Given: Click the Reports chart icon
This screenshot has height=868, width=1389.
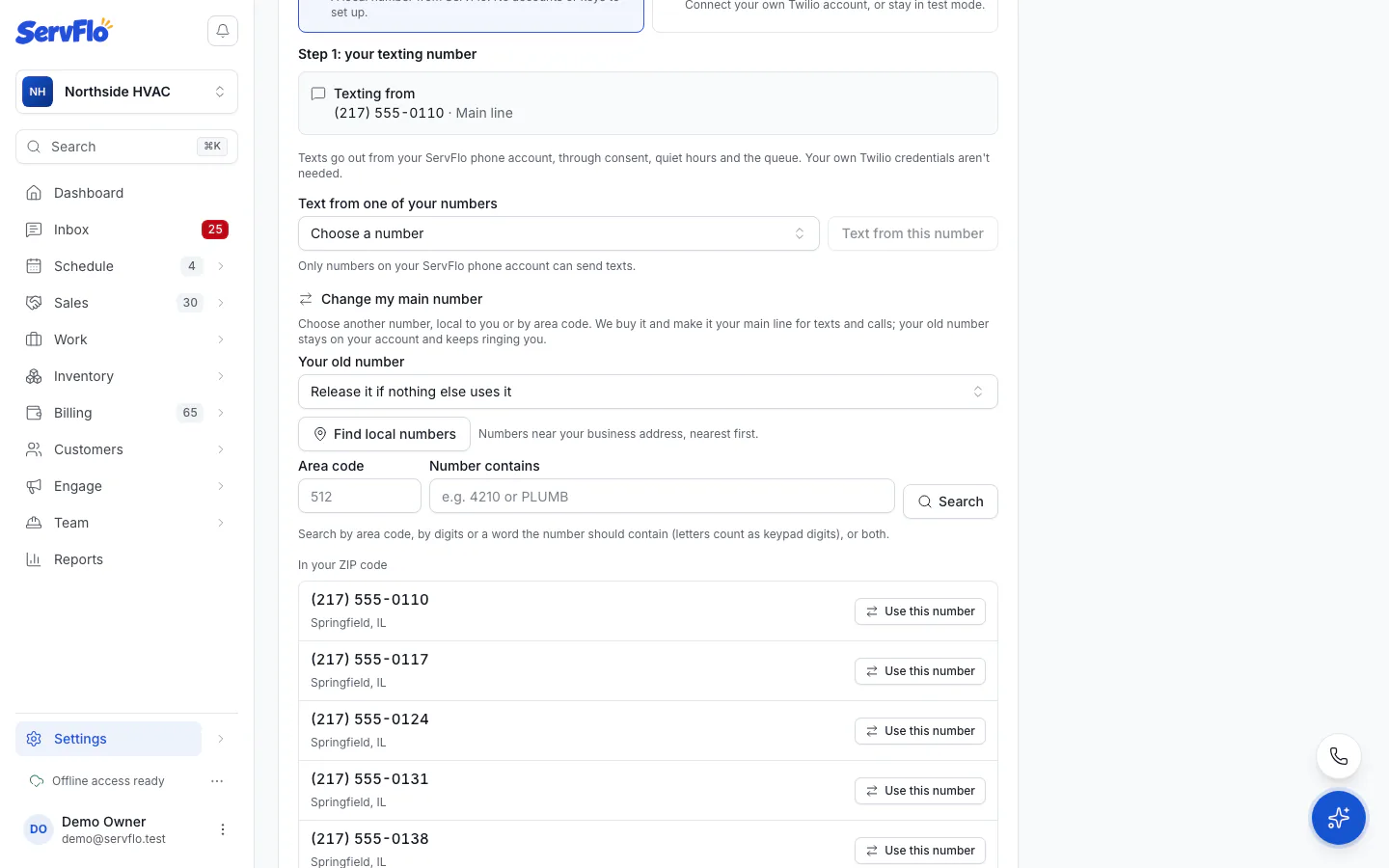Looking at the screenshot, I should pyautogui.click(x=34, y=559).
